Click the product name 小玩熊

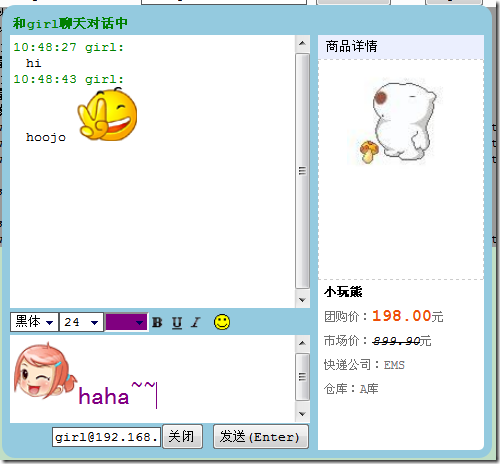(343, 292)
